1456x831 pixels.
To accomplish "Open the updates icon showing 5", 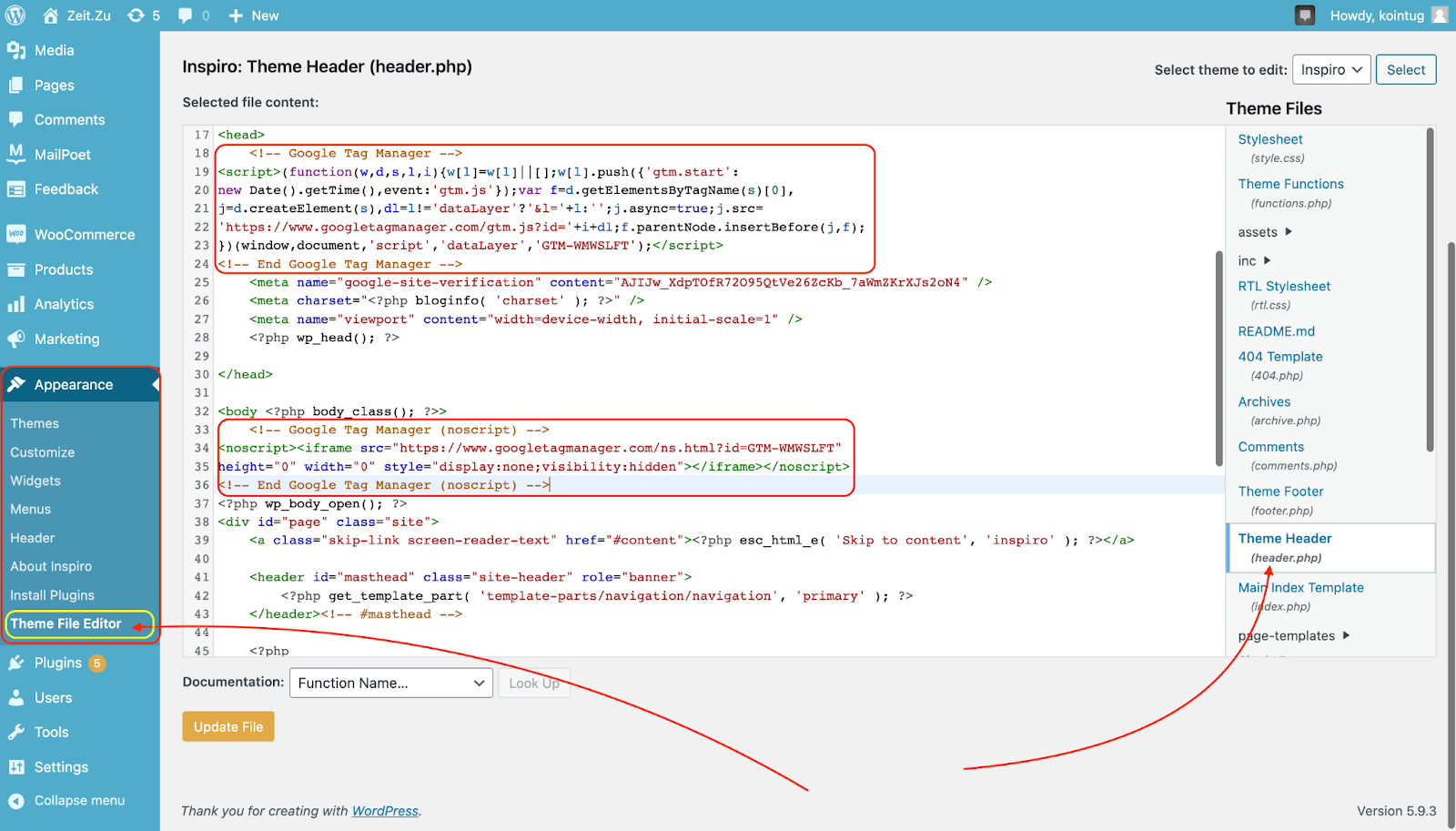I will pos(136,15).
